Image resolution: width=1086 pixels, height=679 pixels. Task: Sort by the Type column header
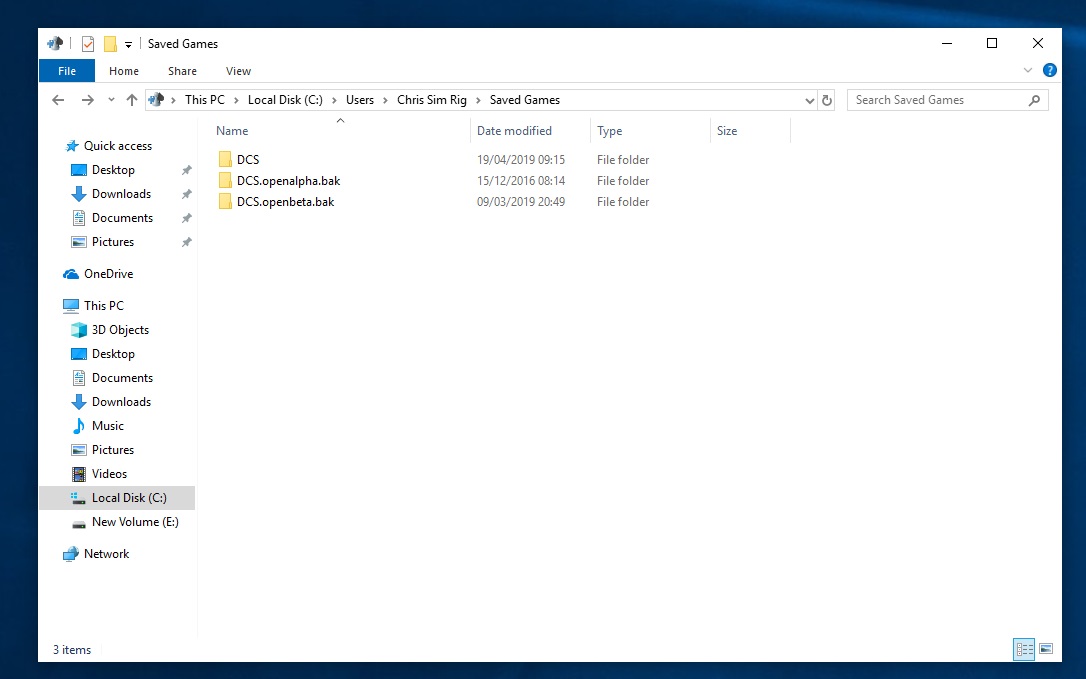(x=609, y=131)
